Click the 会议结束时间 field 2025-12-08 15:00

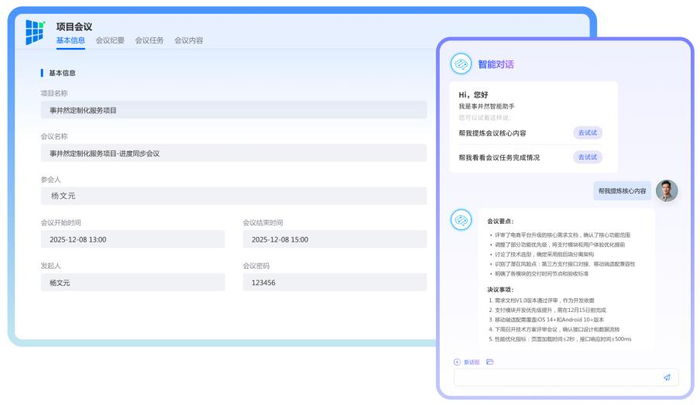335,239
